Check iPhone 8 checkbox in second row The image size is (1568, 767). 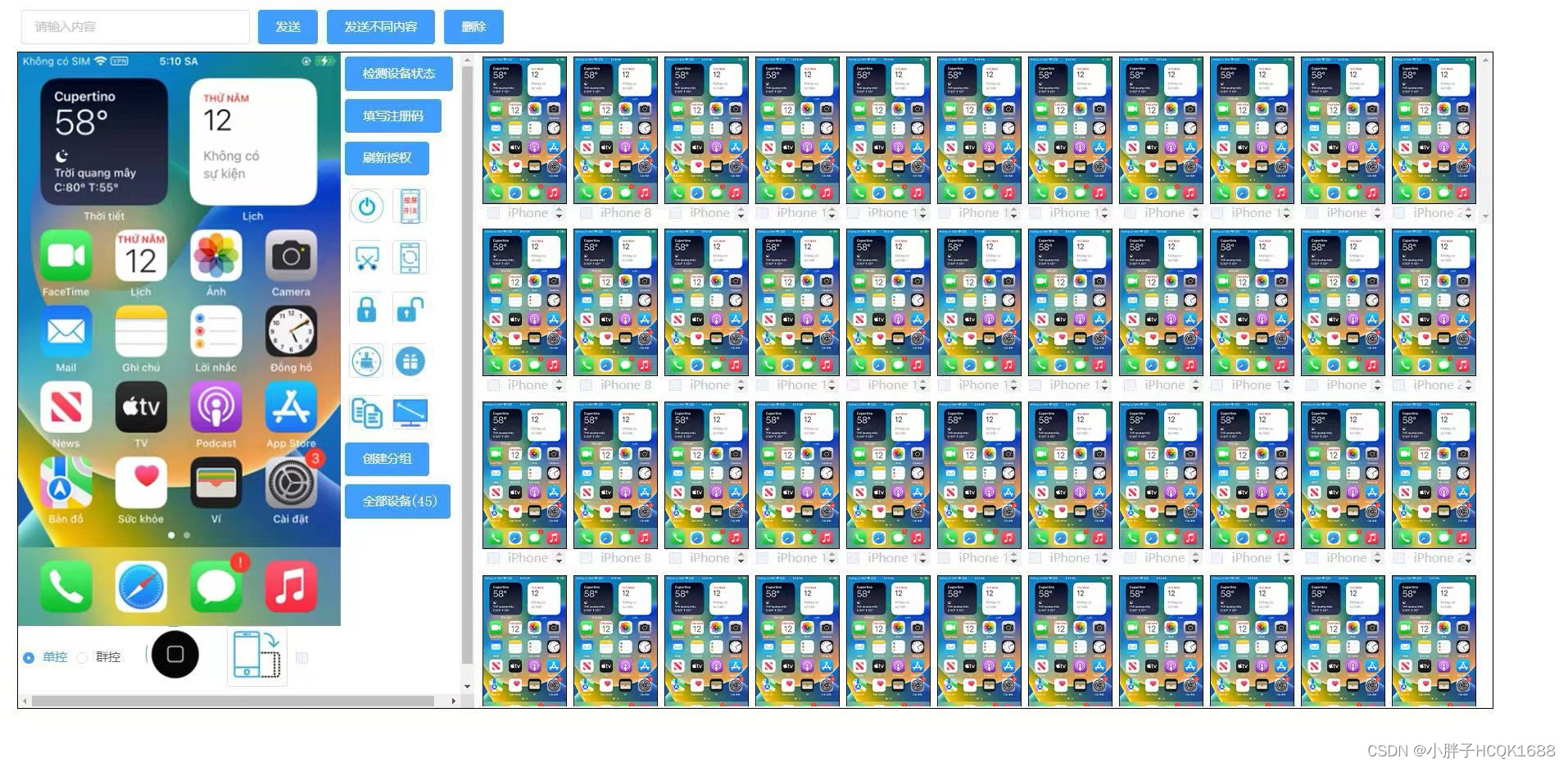click(x=587, y=385)
